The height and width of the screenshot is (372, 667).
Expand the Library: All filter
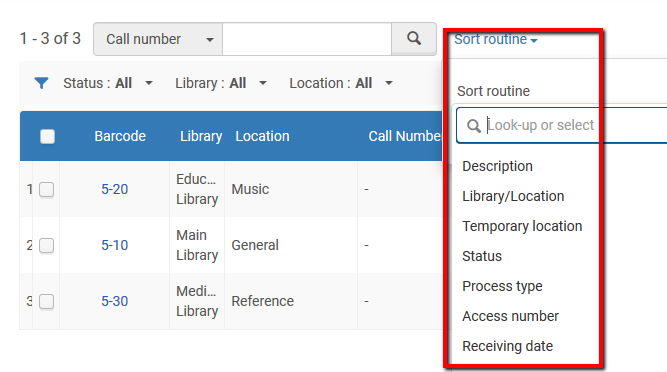coord(221,83)
